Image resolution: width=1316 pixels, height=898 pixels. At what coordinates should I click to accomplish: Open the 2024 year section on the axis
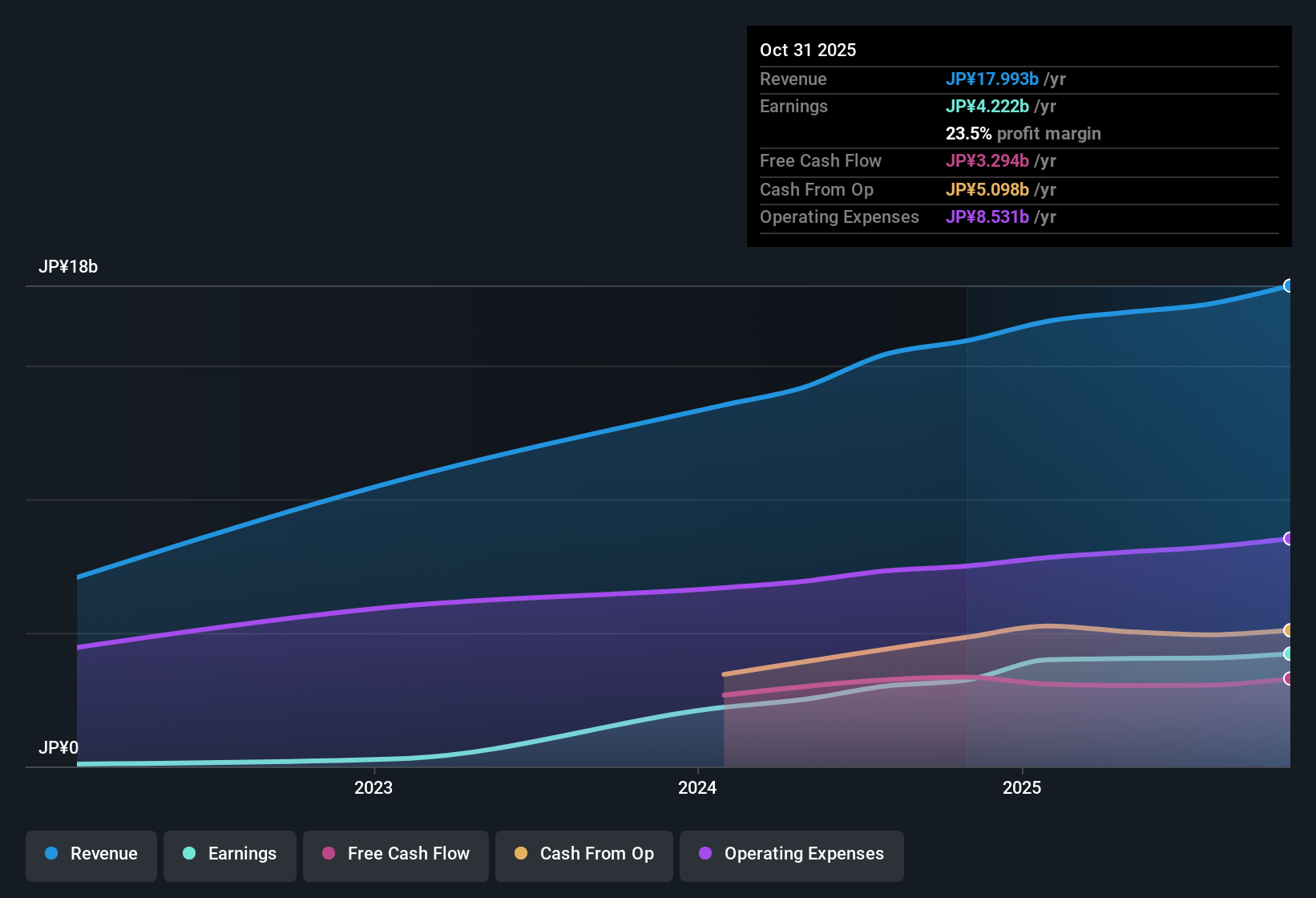click(696, 788)
